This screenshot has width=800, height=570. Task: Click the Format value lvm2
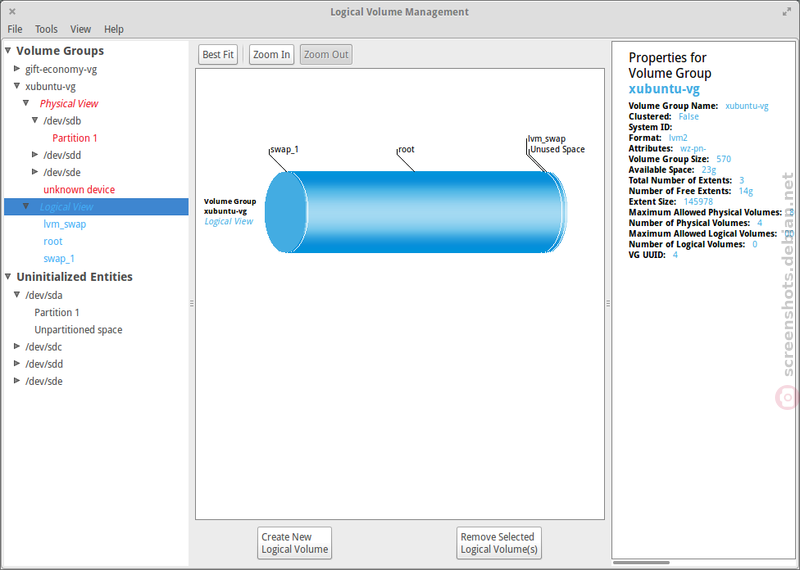(678, 138)
